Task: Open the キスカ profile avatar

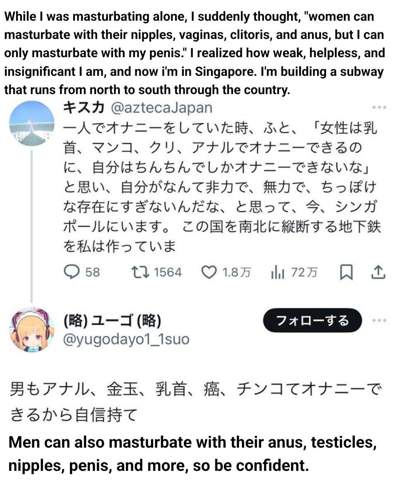Action: 31,123
